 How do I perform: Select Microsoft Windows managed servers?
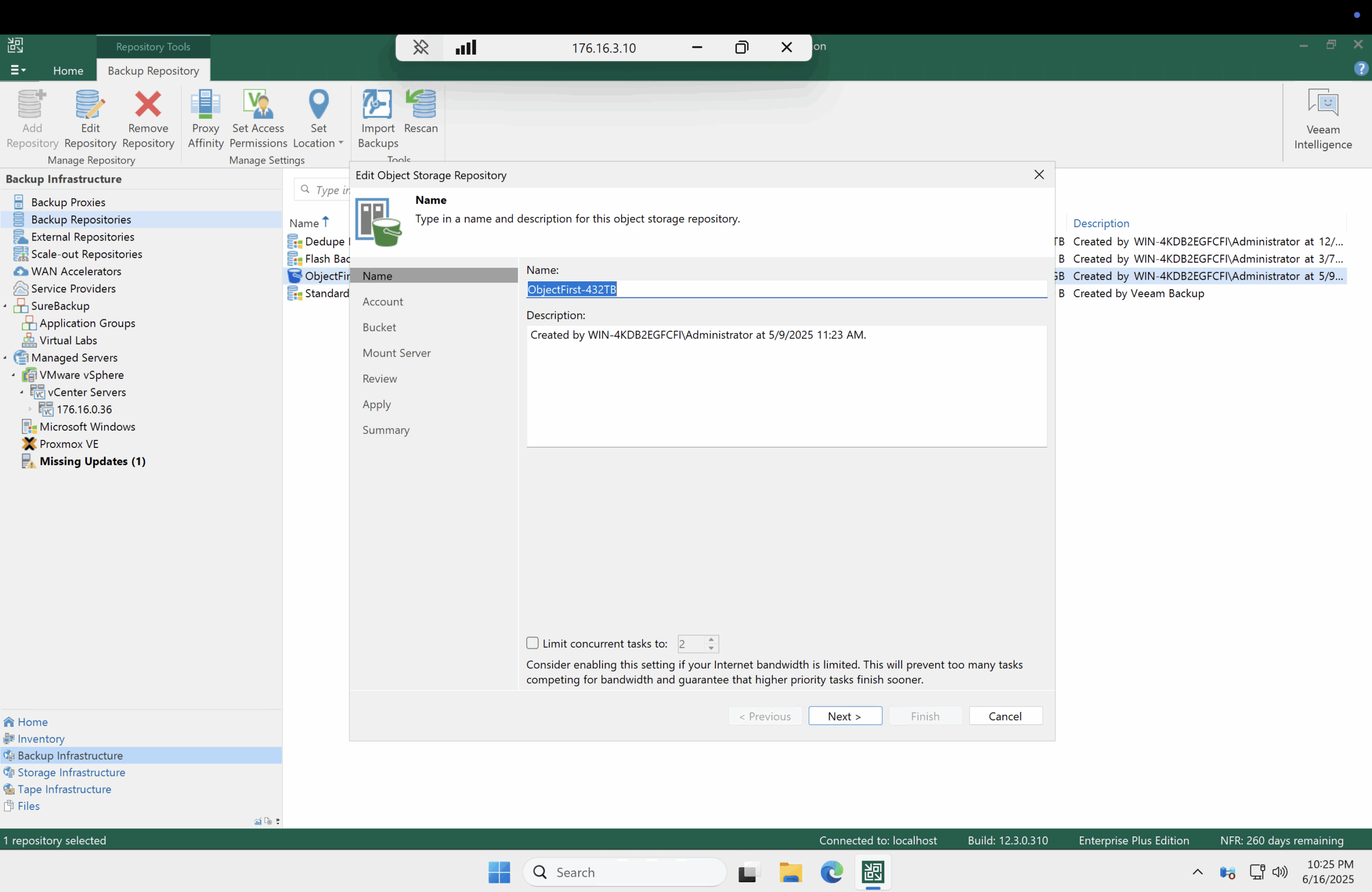87,426
